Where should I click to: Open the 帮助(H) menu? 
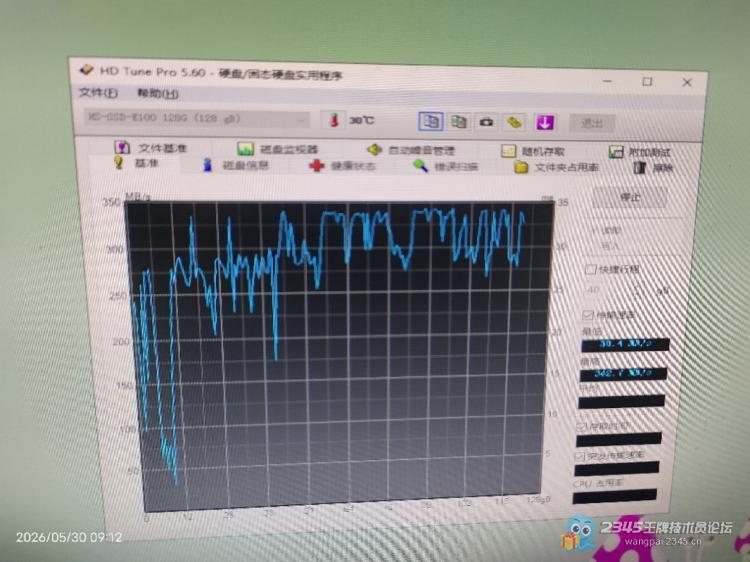(x=157, y=93)
